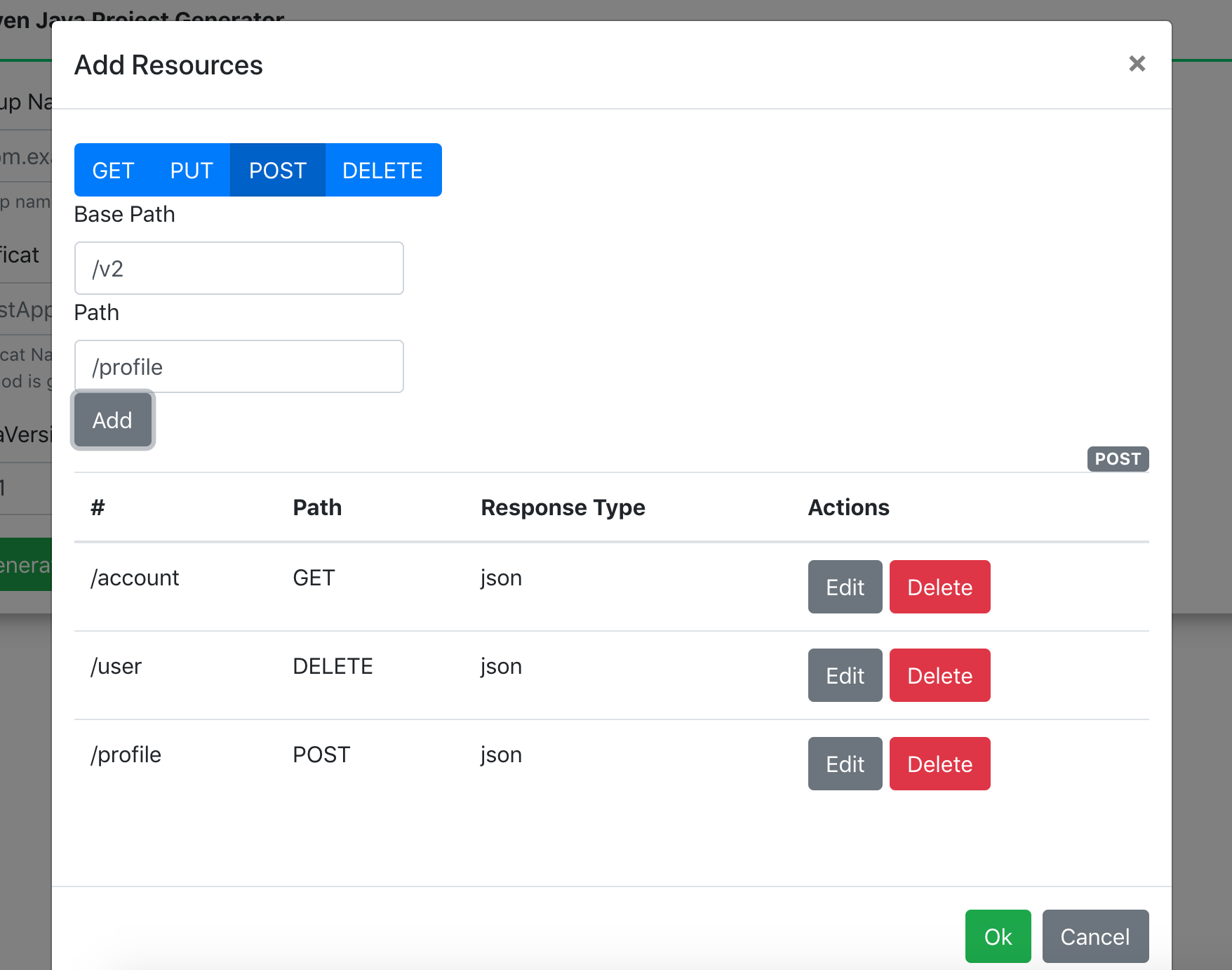
Task: Click the Path field containing /profile
Action: coord(239,366)
